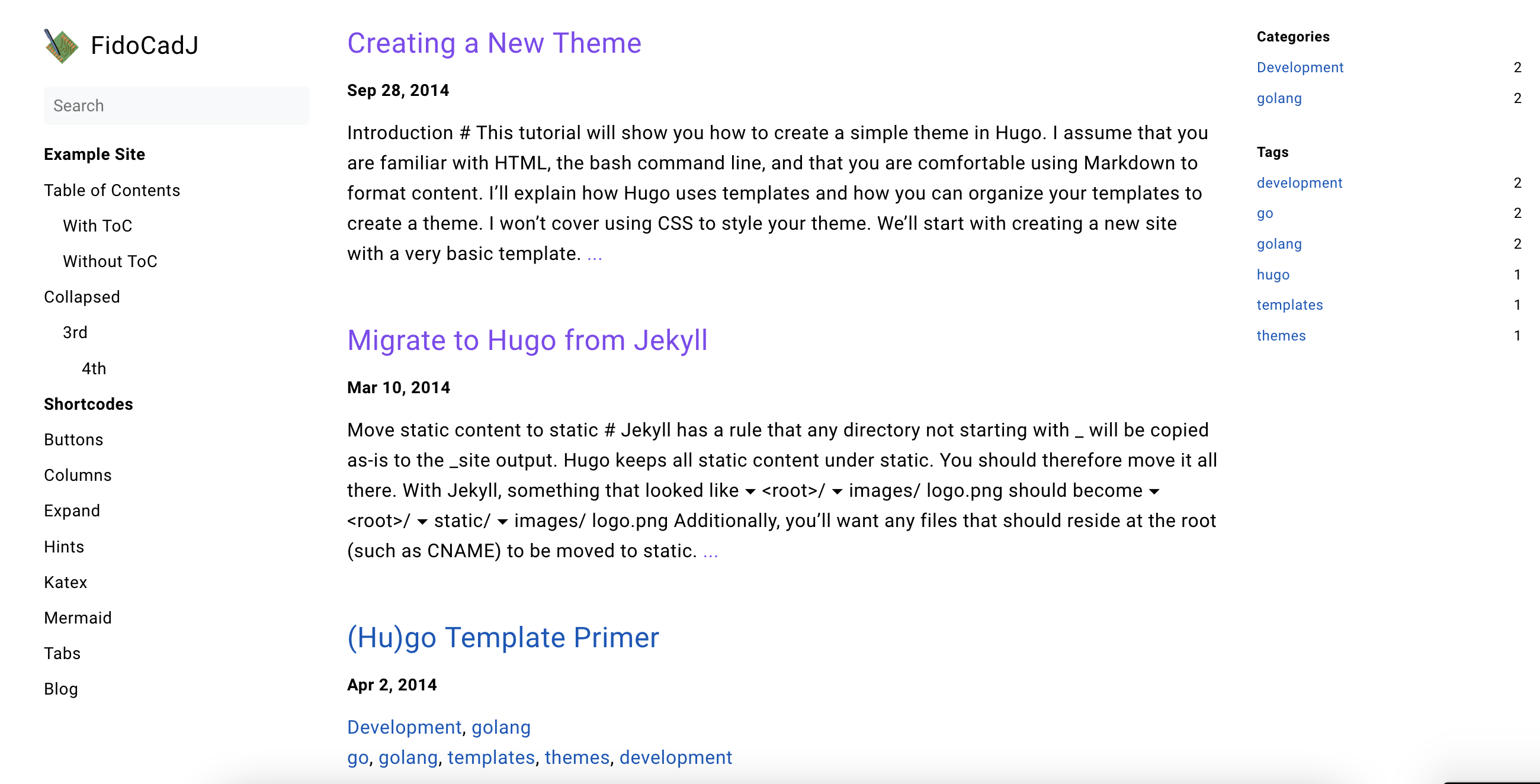Open the Without ToC page
The height and width of the screenshot is (784, 1540).
(x=110, y=261)
